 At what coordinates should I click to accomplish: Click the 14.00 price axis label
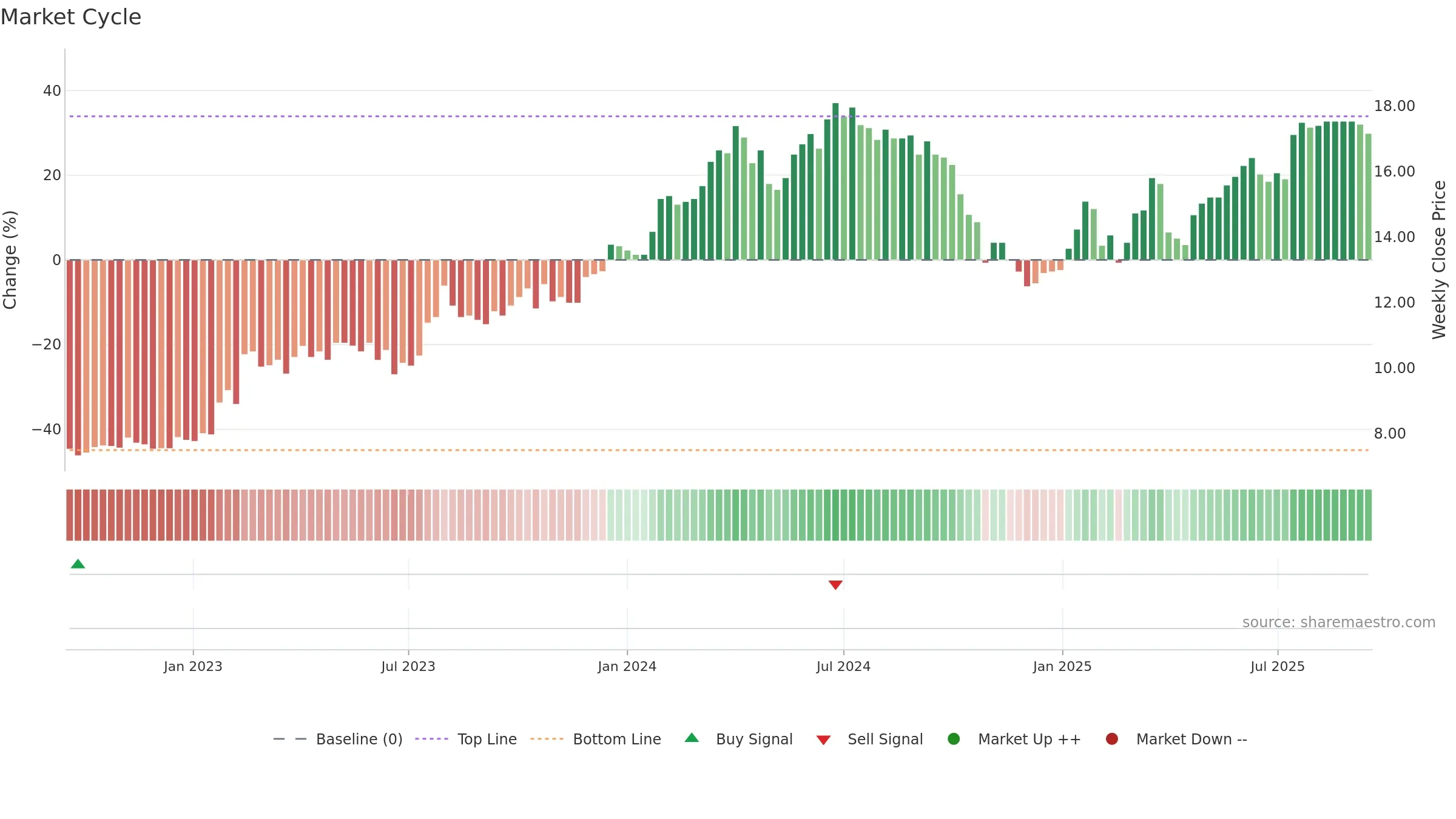(x=1394, y=237)
